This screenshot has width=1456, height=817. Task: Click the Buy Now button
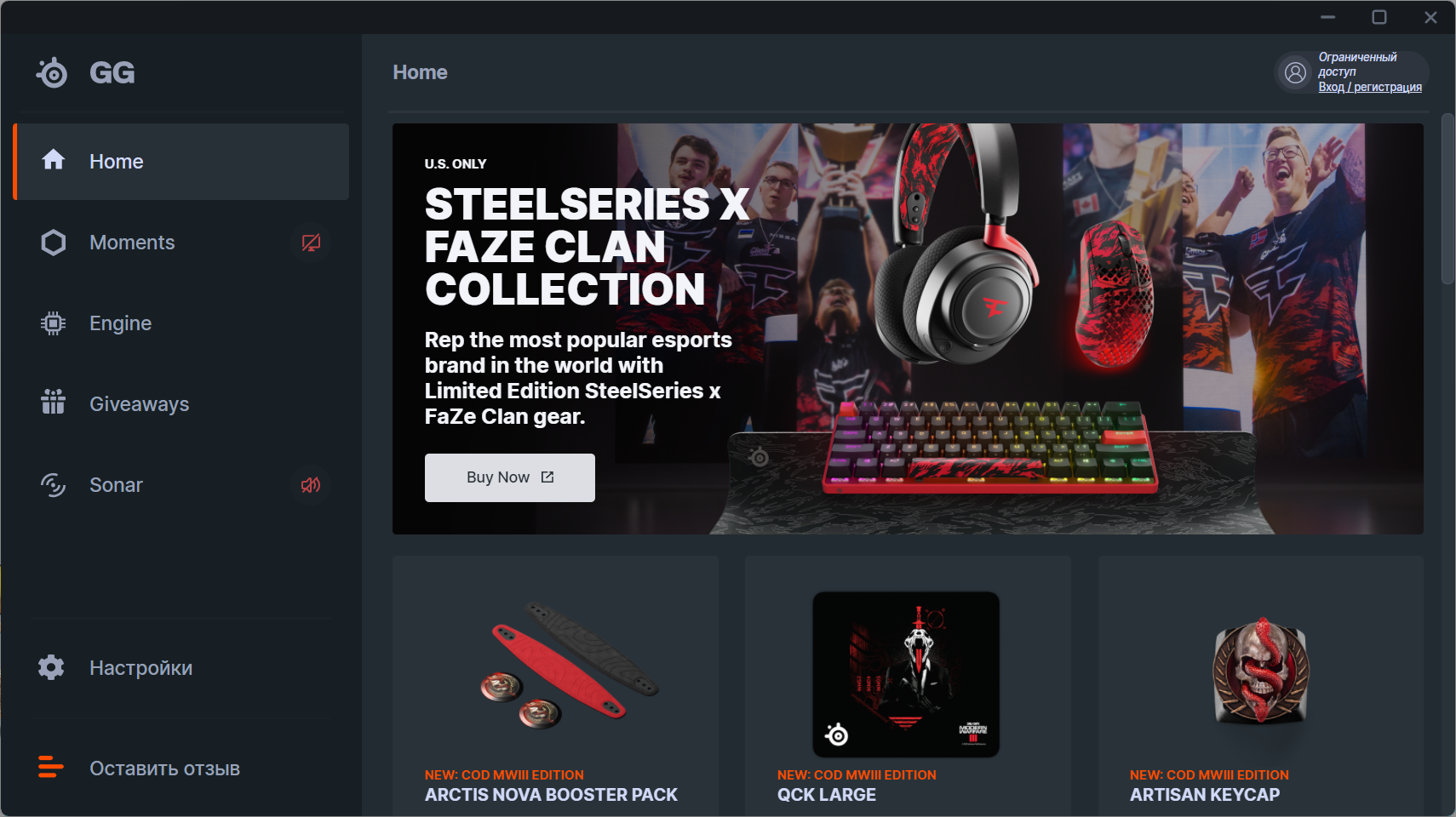pyautogui.click(x=510, y=477)
